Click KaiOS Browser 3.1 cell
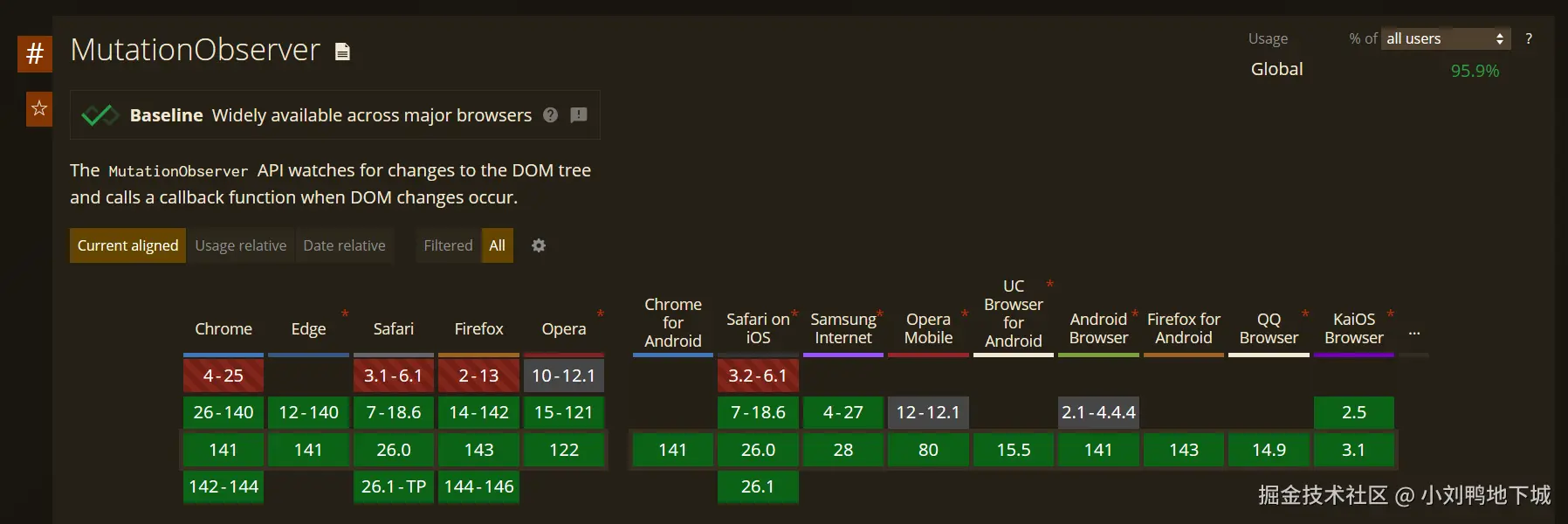The height and width of the screenshot is (524, 1568). (x=1354, y=450)
